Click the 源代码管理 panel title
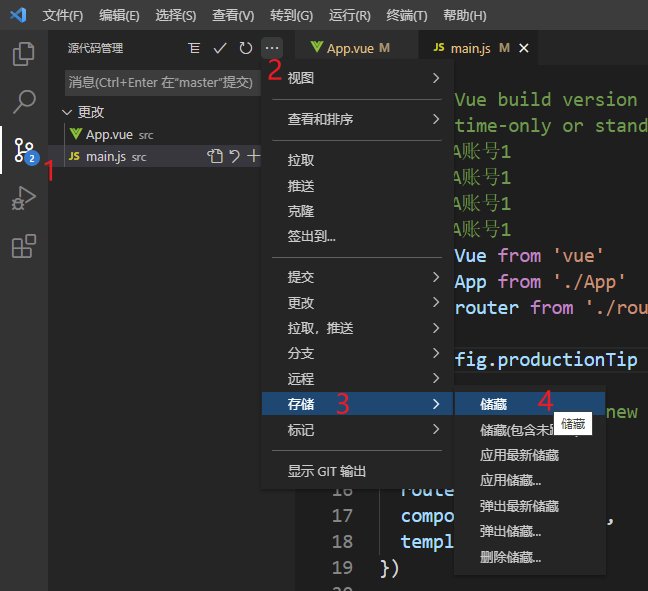The width and height of the screenshot is (648, 591). (x=95, y=48)
